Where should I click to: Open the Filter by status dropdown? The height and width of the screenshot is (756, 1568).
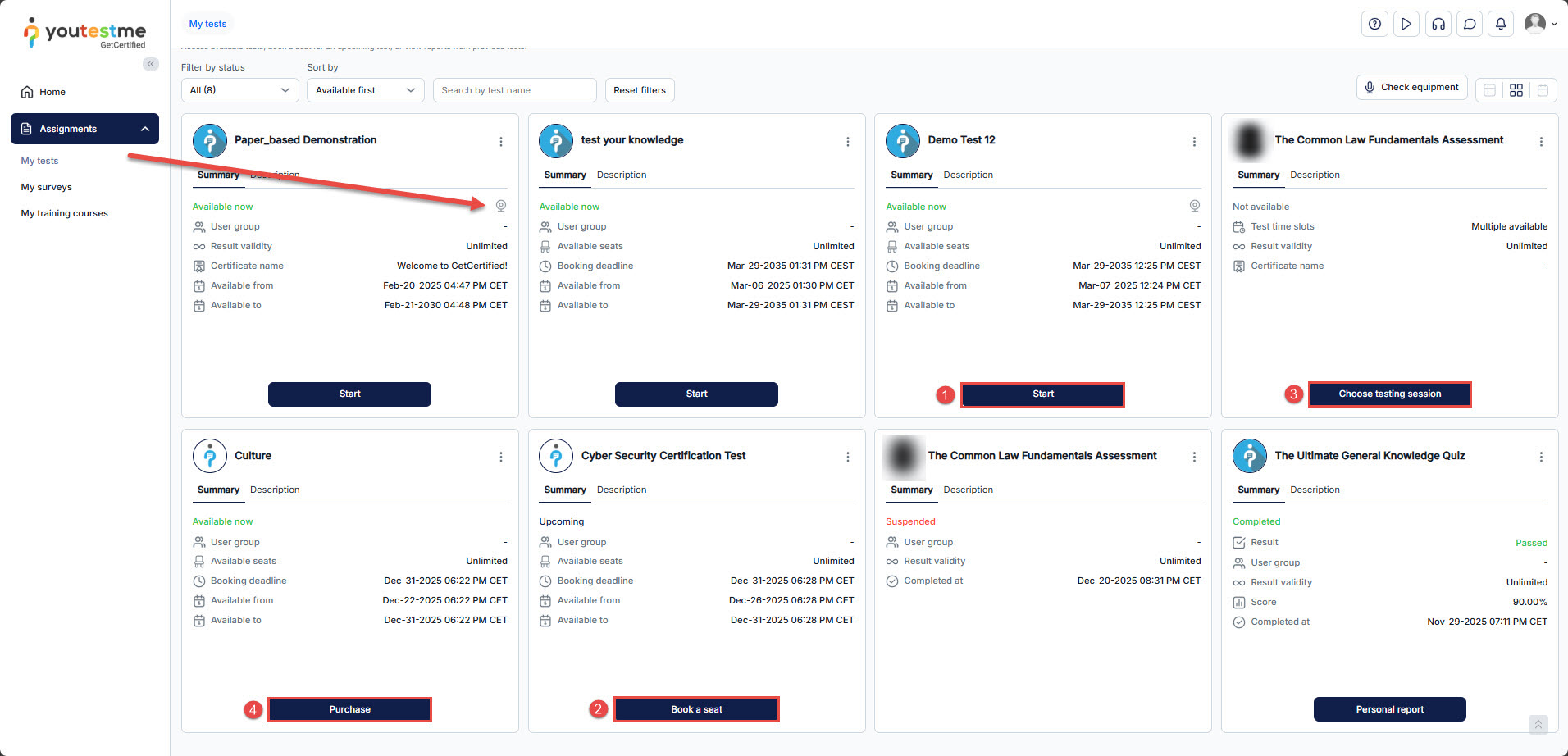click(x=239, y=90)
